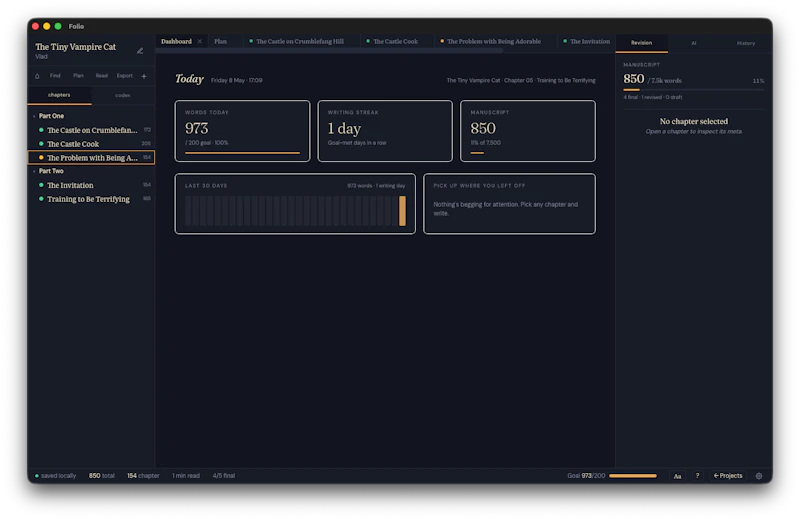Click the Goal 973/200 status text
800x520 pixels.
586,476
